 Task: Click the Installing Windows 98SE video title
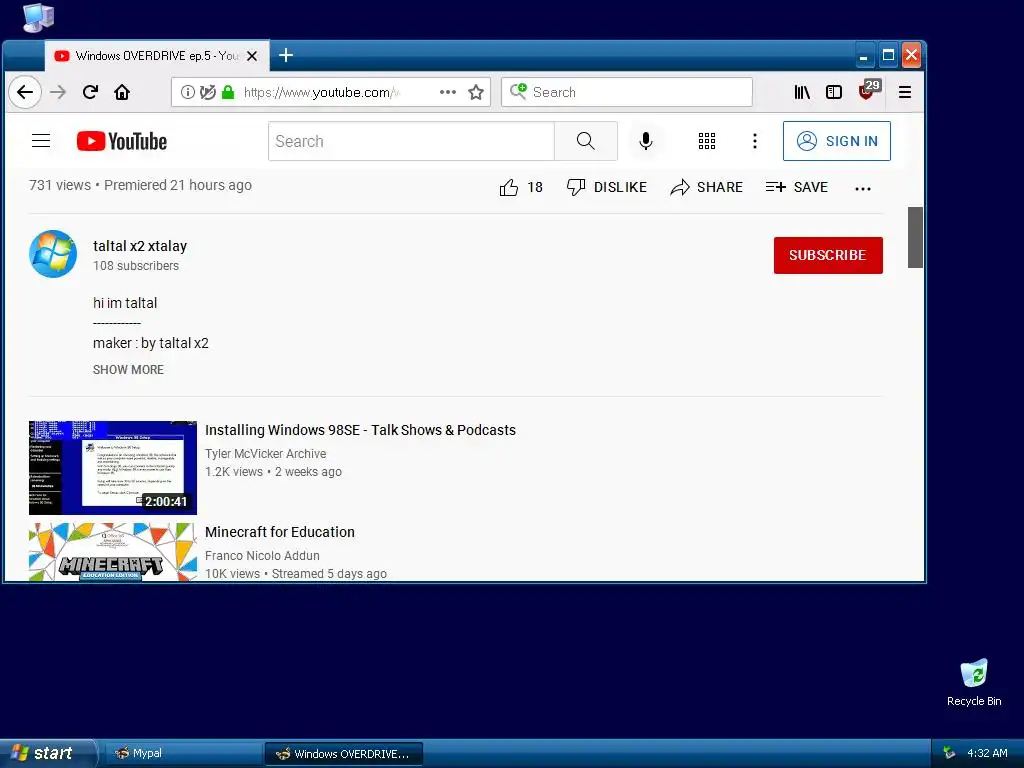click(360, 430)
